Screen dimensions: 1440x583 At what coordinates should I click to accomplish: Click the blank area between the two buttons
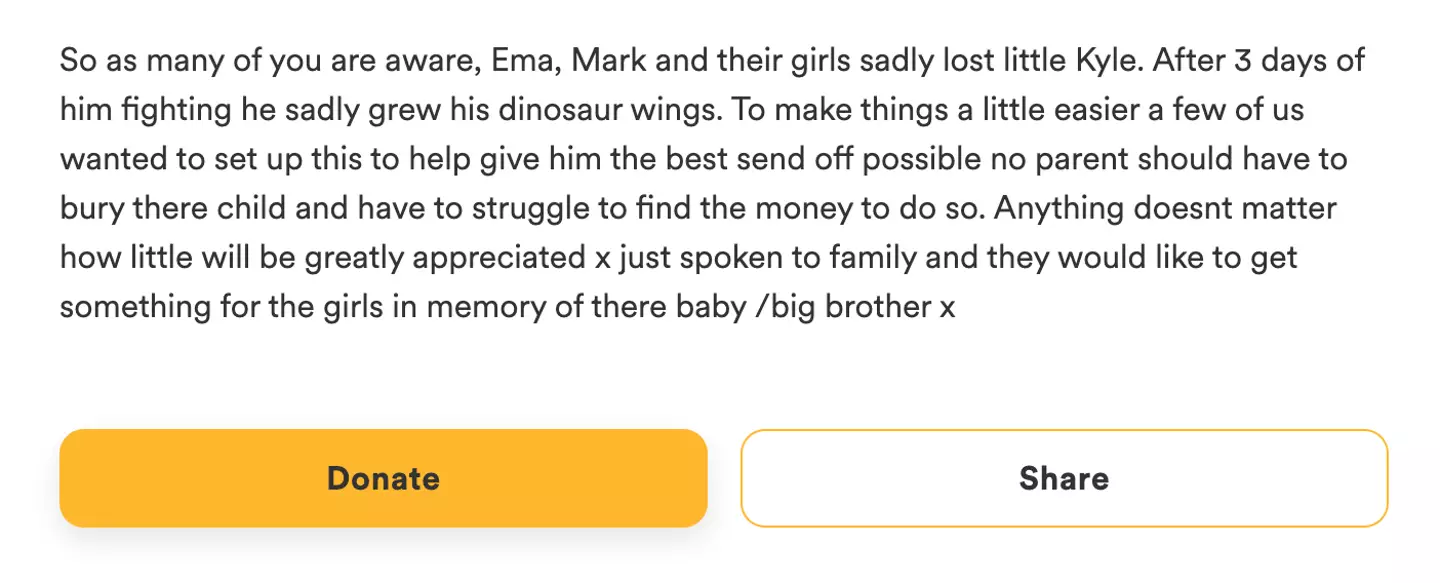[722, 478]
